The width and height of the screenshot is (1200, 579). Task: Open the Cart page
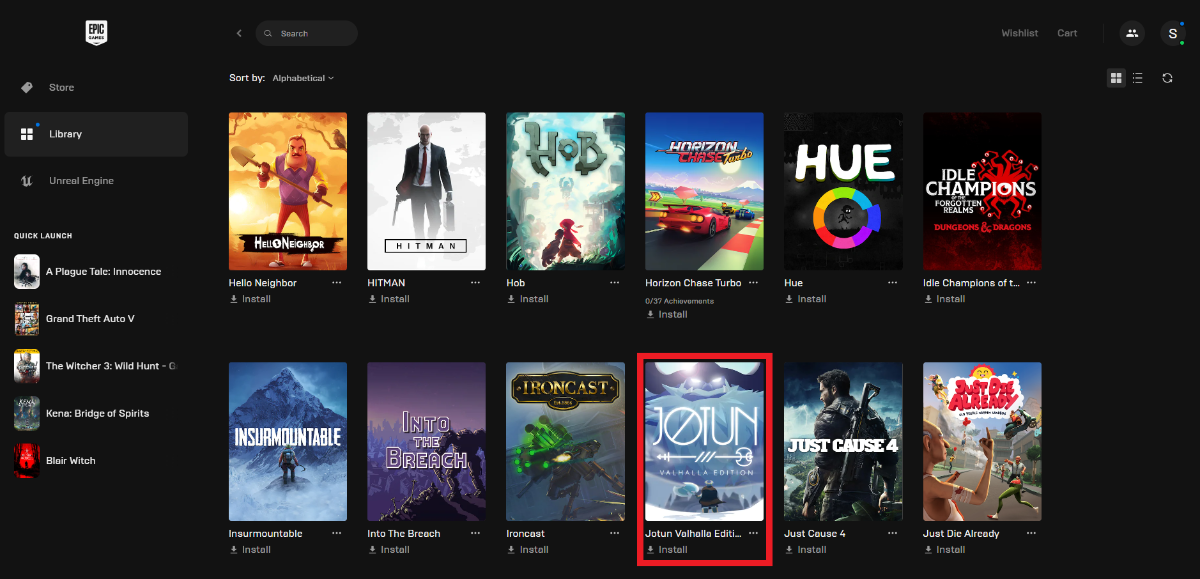[1067, 33]
